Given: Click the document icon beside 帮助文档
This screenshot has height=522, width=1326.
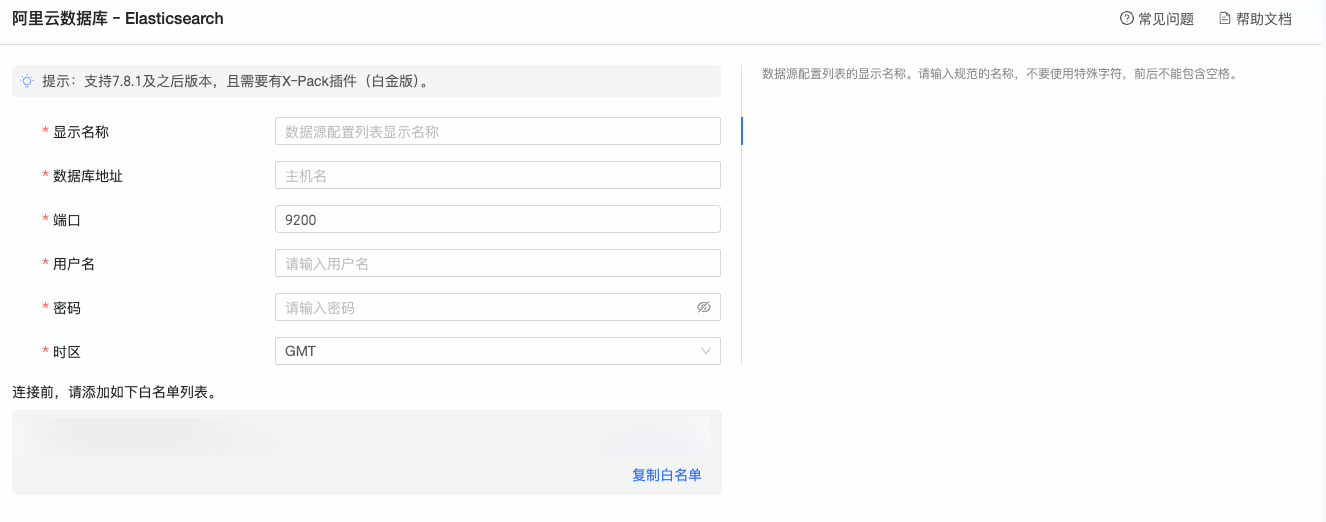Looking at the screenshot, I should tap(1224, 19).
